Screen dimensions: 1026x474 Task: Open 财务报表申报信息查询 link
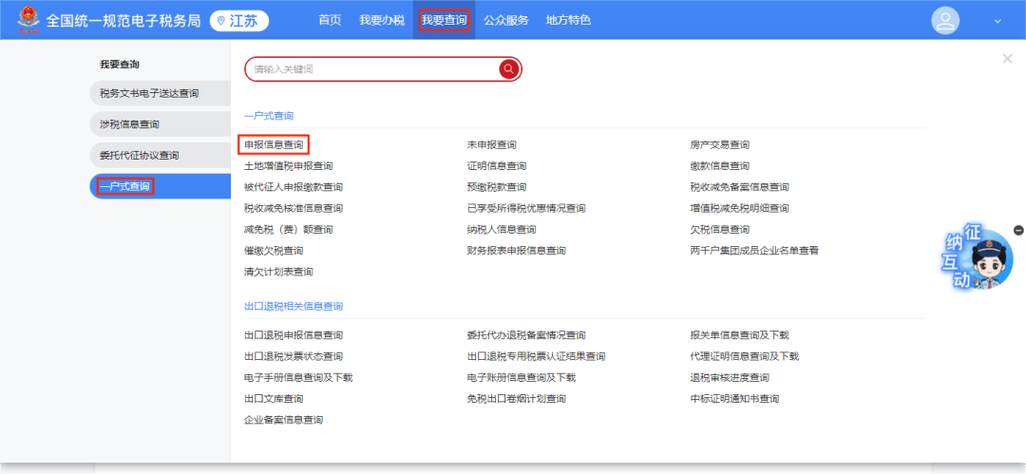pos(516,251)
